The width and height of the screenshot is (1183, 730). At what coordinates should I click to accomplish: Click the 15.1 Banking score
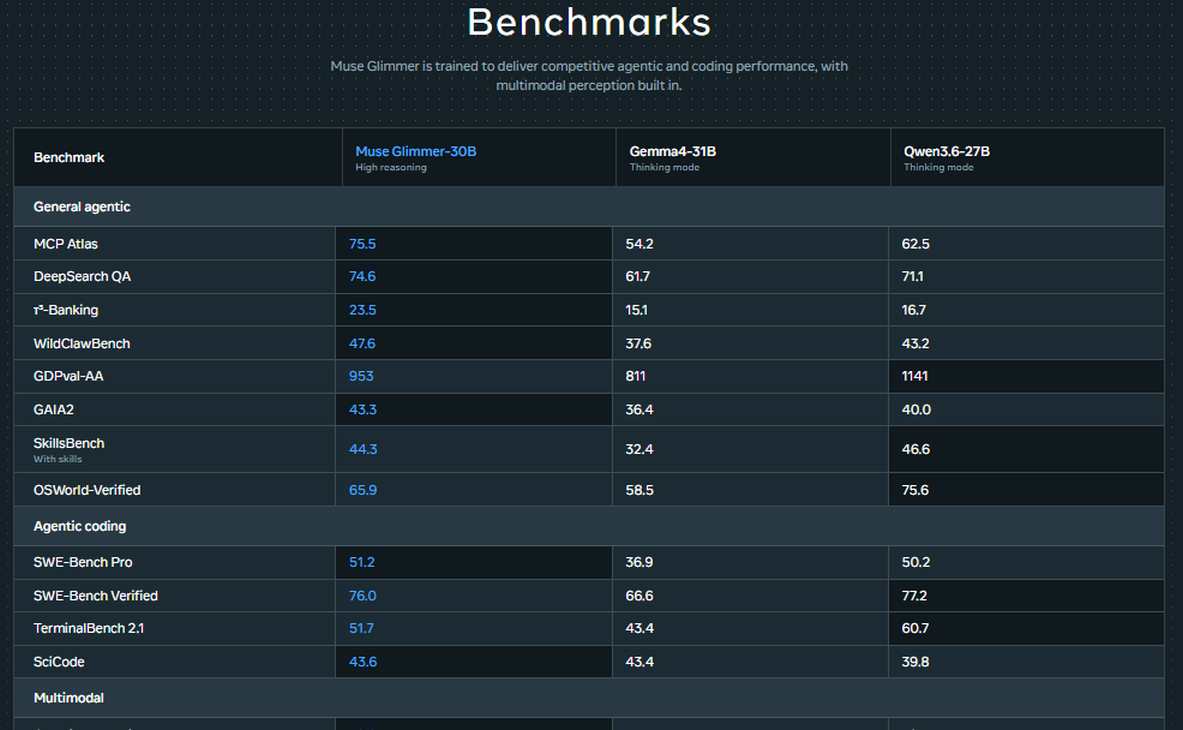(636, 310)
